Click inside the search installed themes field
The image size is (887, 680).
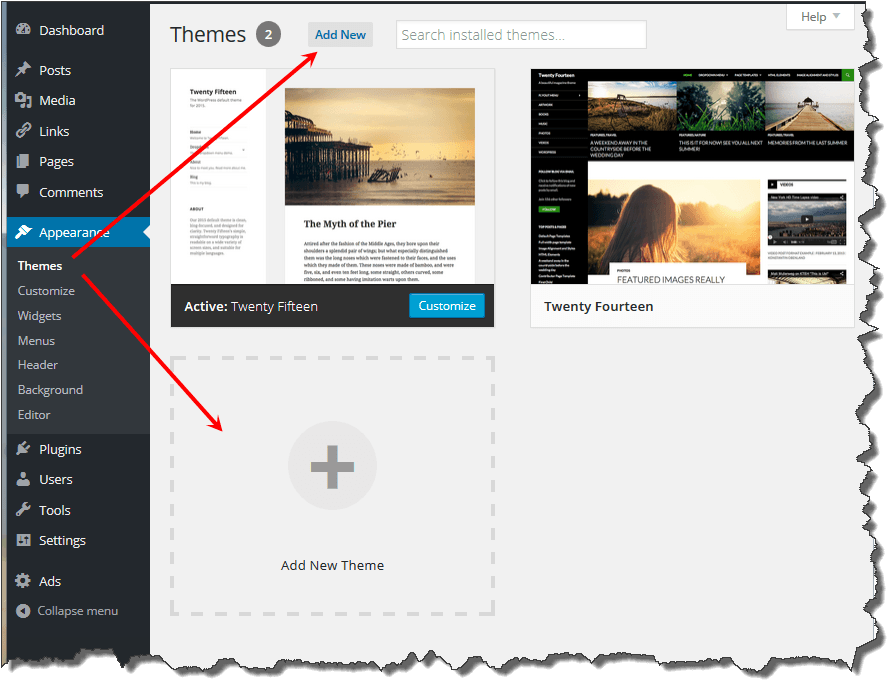click(520, 34)
